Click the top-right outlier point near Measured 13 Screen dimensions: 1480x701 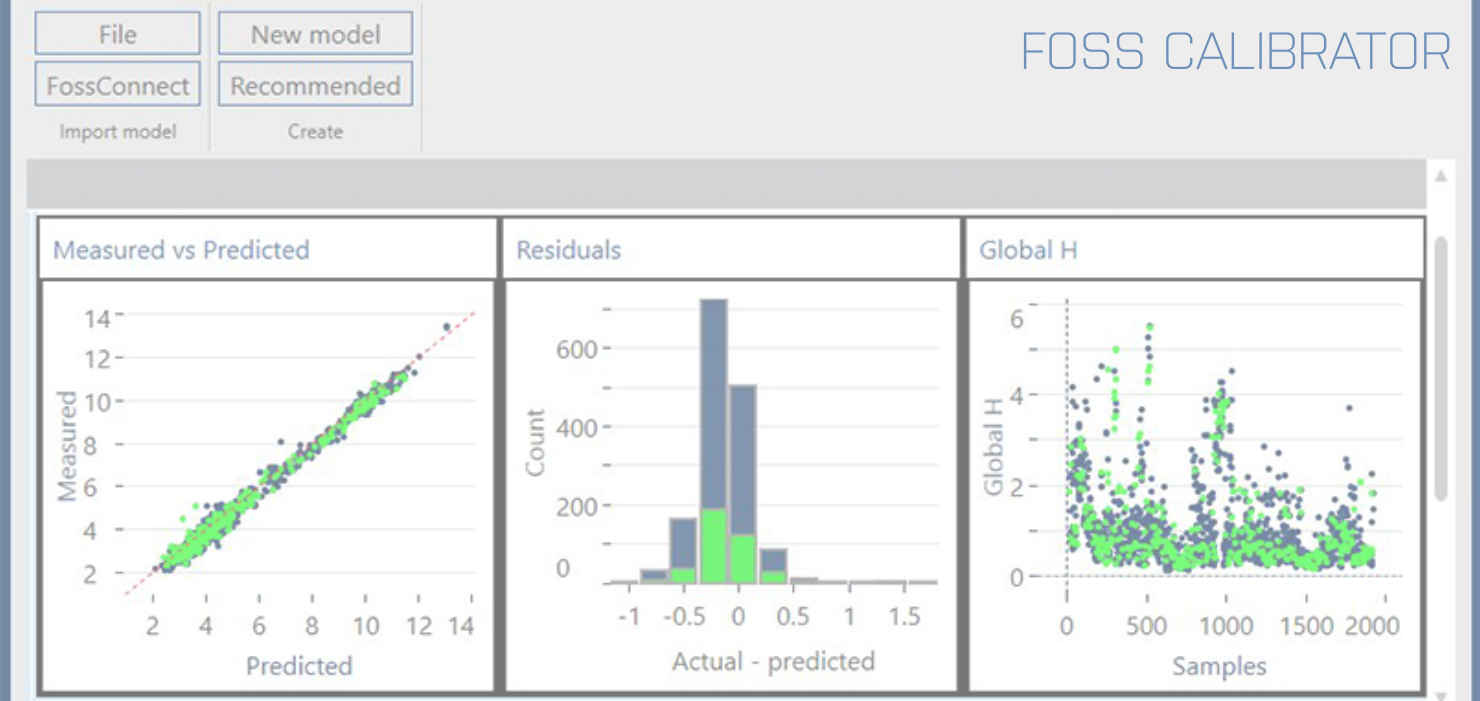point(446,326)
